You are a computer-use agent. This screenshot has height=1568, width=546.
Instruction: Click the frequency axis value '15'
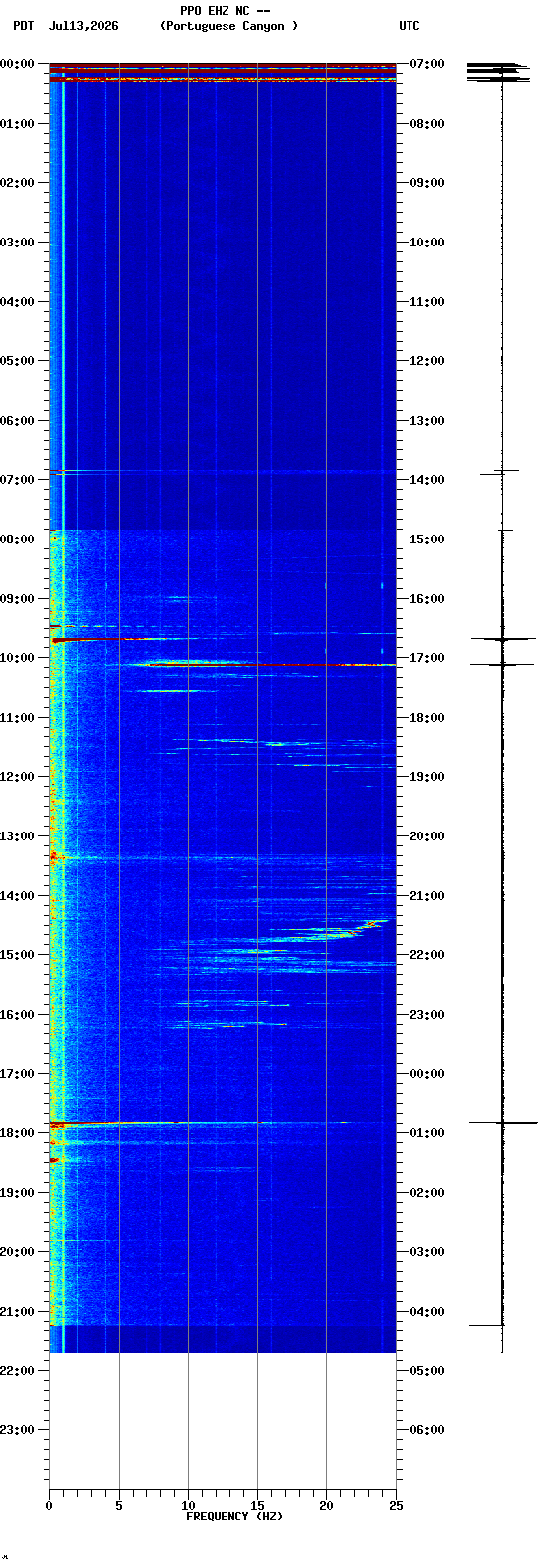[x=257, y=1506]
